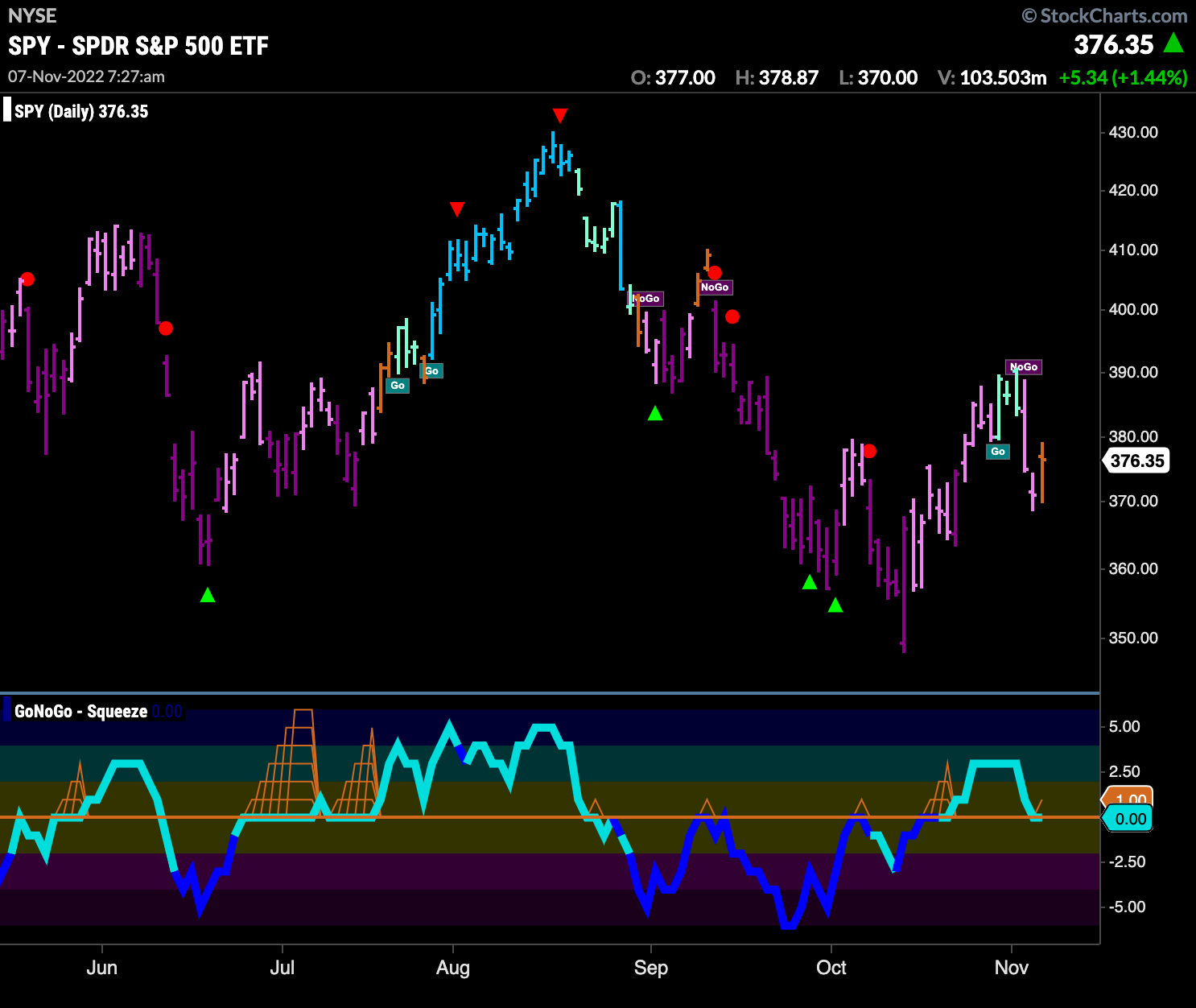Click the Go label in late October

(x=998, y=452)
